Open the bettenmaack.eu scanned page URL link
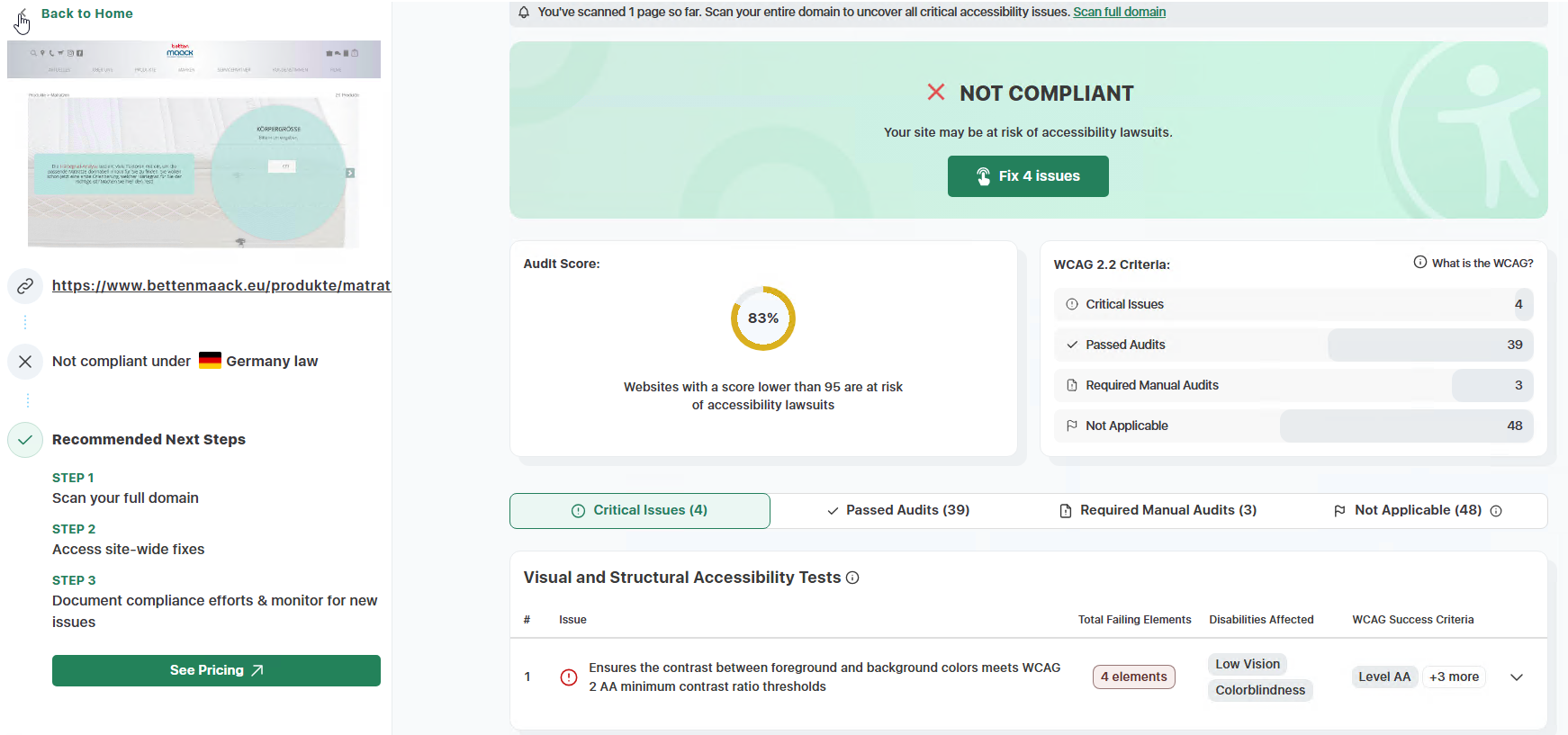 coord(221,285)
